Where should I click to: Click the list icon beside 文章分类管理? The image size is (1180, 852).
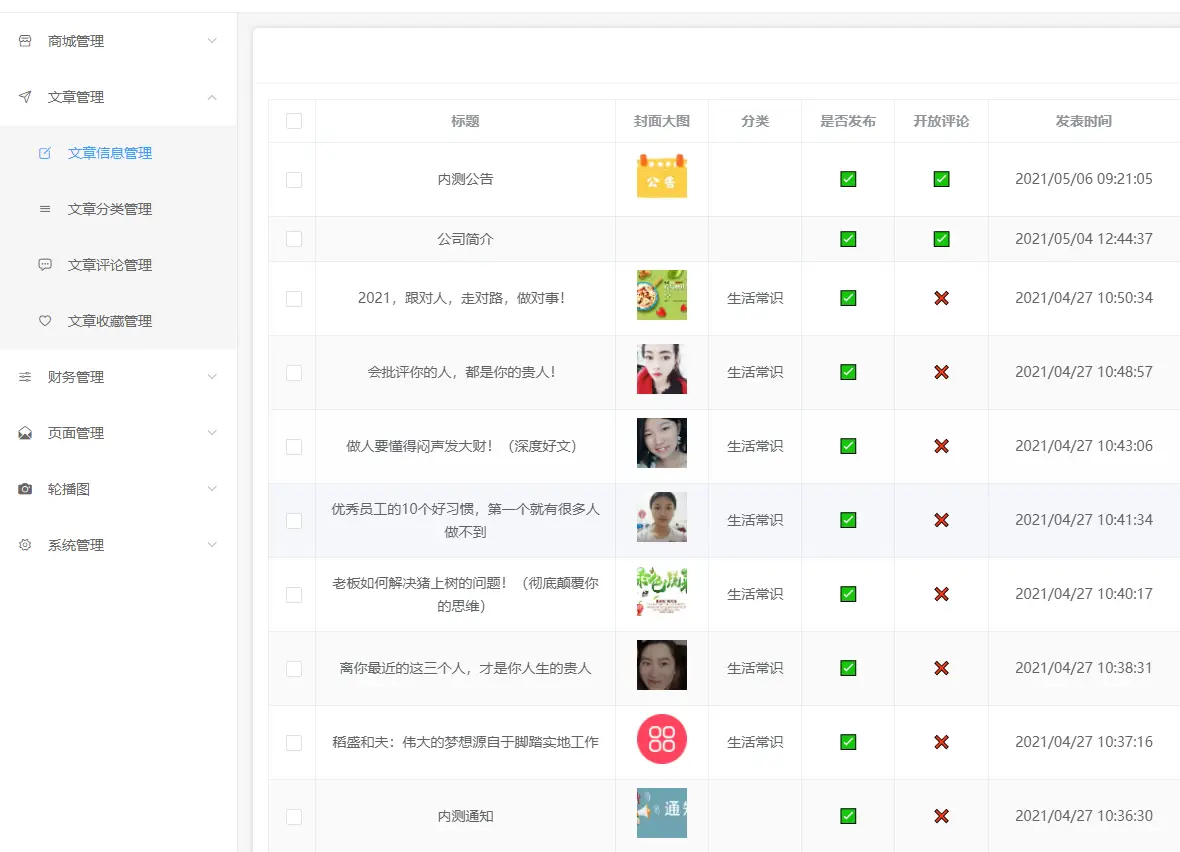pyautogui.click(x=45, y=209)
